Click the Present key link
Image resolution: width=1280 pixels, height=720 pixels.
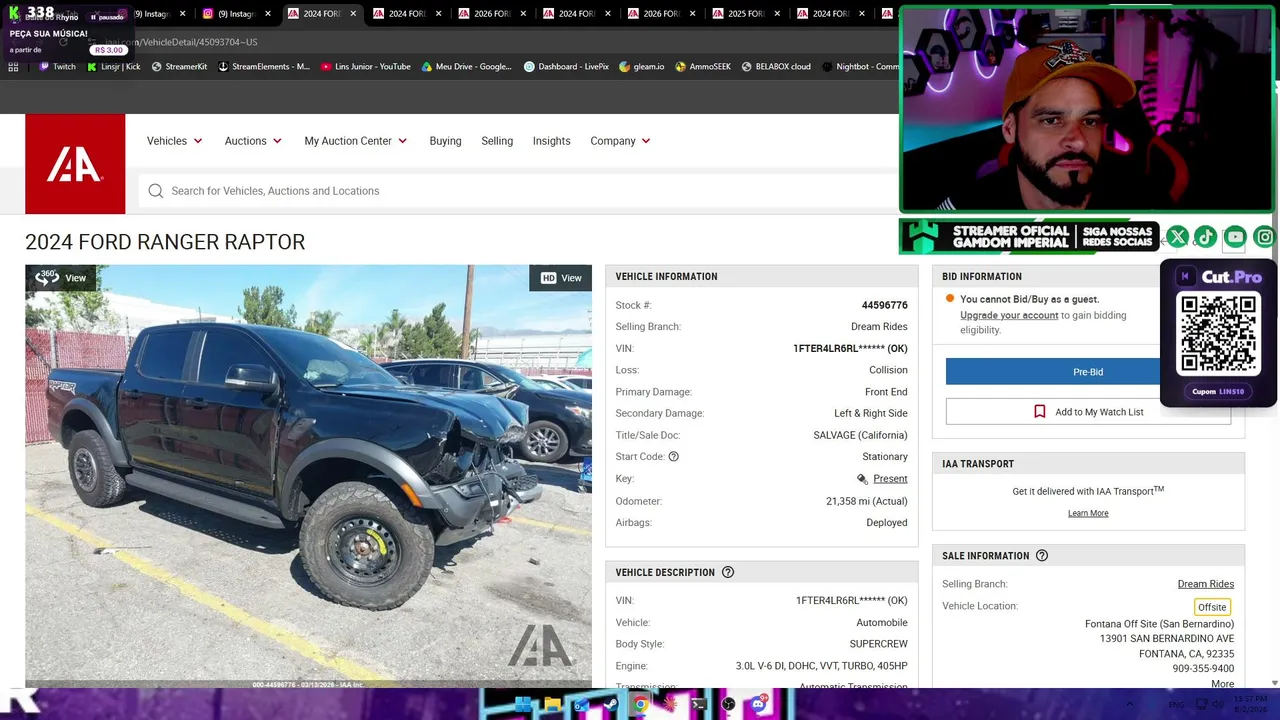(890, 479)
